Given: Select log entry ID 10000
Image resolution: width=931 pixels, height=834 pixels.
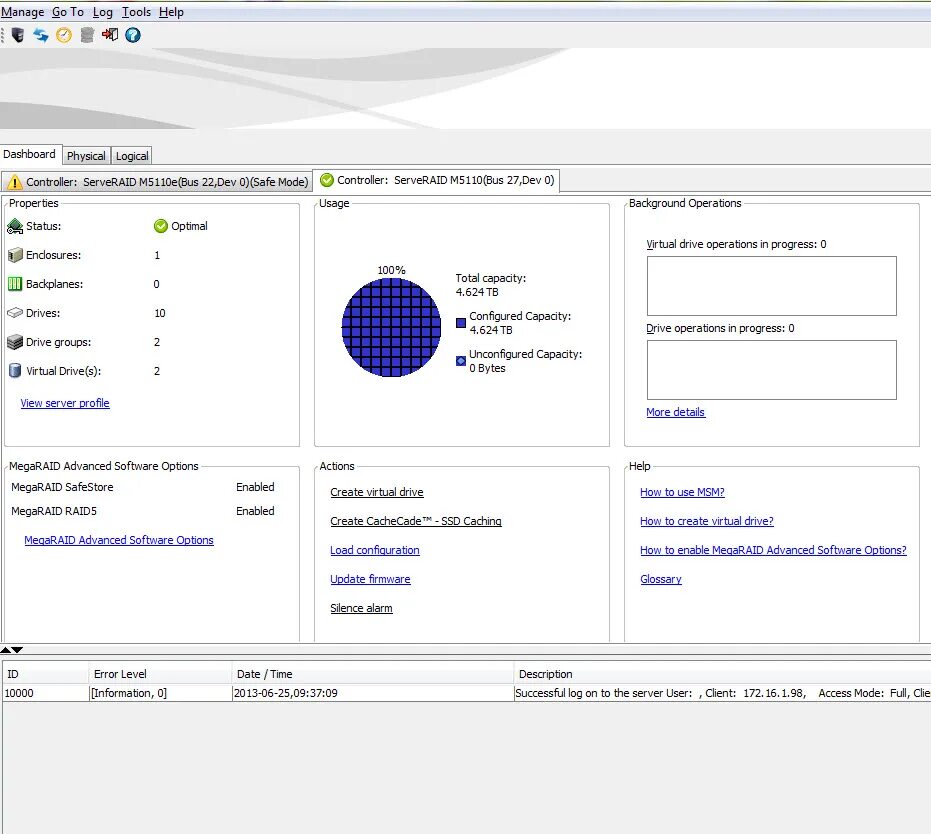Looking at the screenshot, I should coord(46,693).
